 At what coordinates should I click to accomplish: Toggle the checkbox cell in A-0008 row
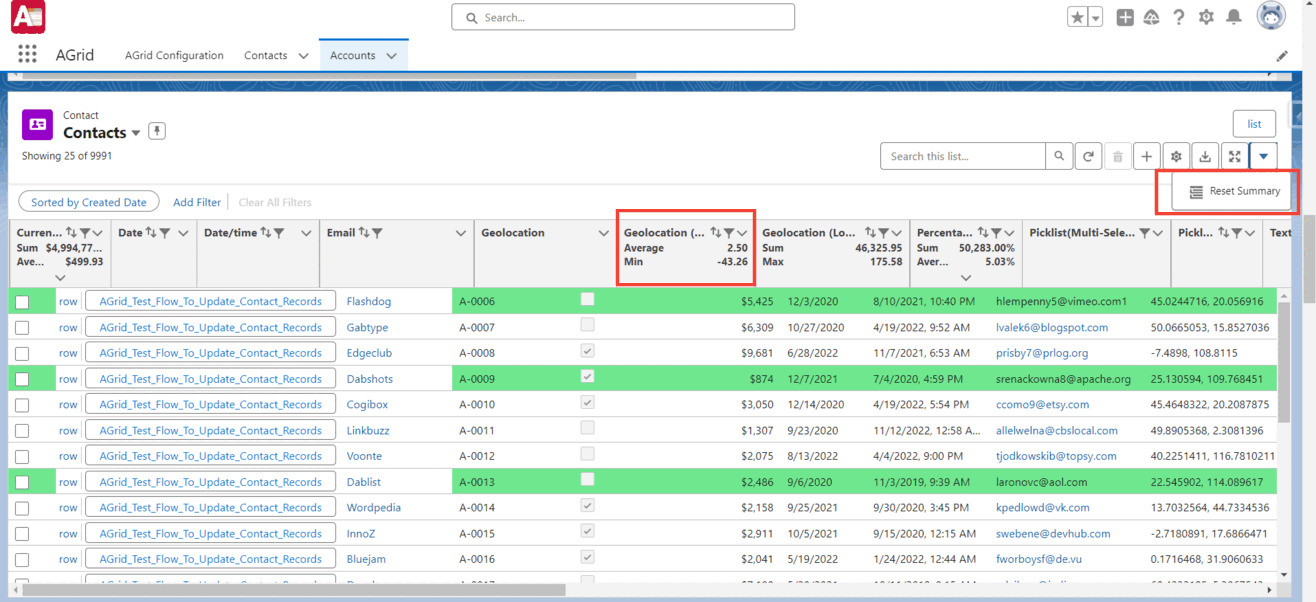point(587,351)
